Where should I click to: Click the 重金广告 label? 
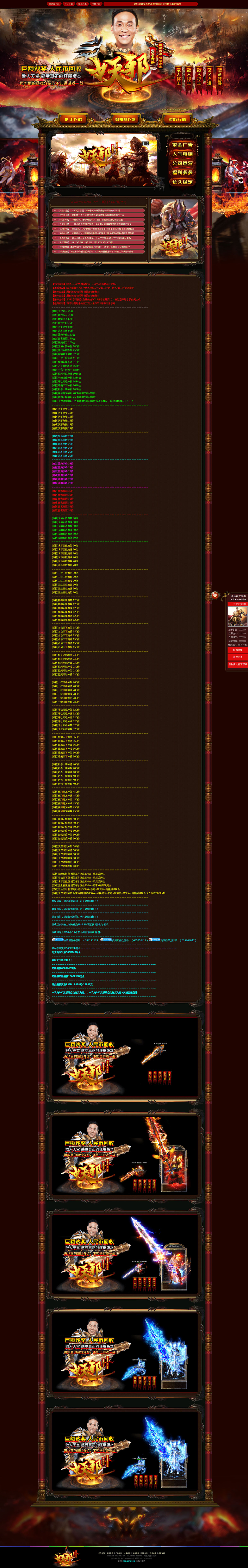(x=182, y=145)
